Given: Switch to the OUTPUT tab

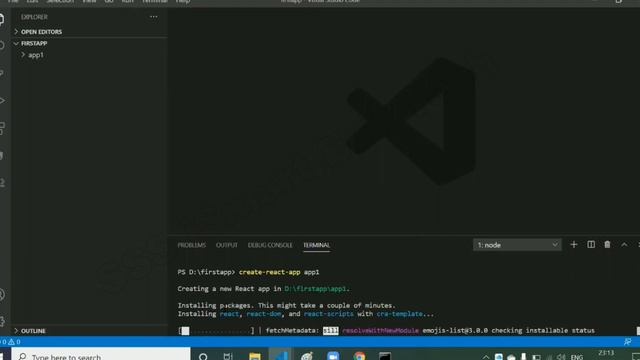Looking at the screenshot, I should [227, 245].
